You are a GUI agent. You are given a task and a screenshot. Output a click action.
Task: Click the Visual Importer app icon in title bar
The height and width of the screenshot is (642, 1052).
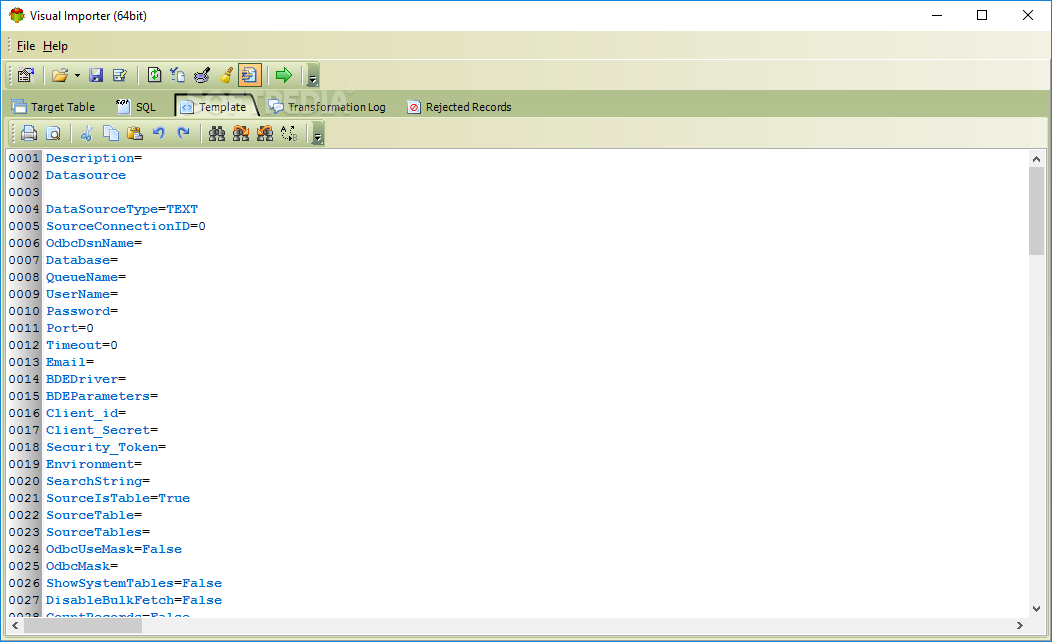(x=17, y=15)
